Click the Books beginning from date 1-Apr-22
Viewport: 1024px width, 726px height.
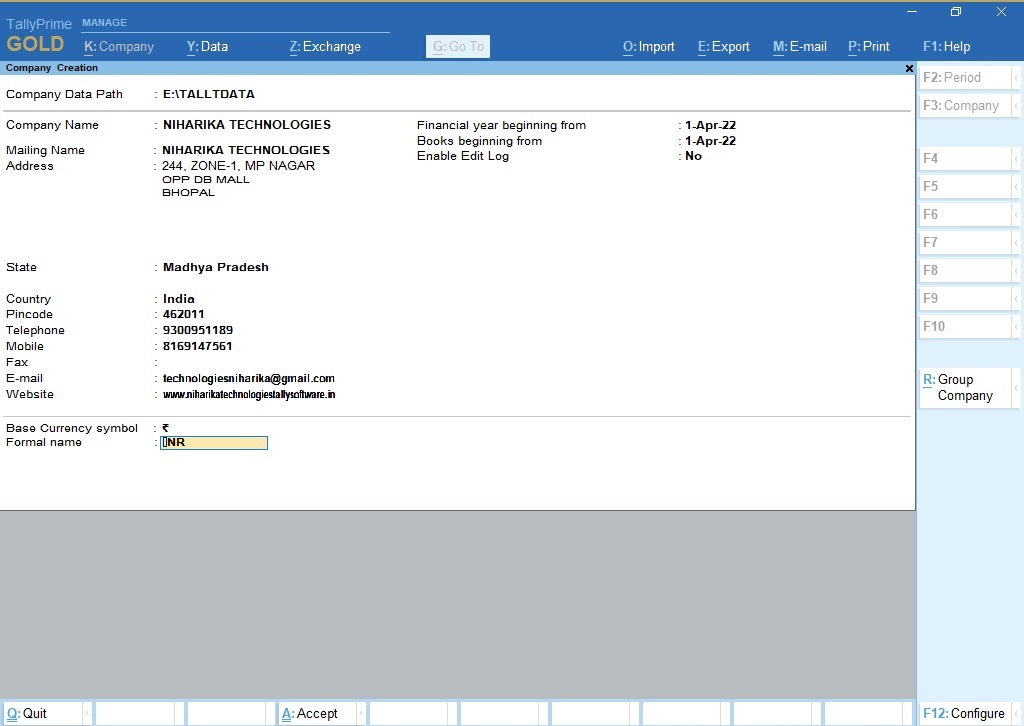711,140
